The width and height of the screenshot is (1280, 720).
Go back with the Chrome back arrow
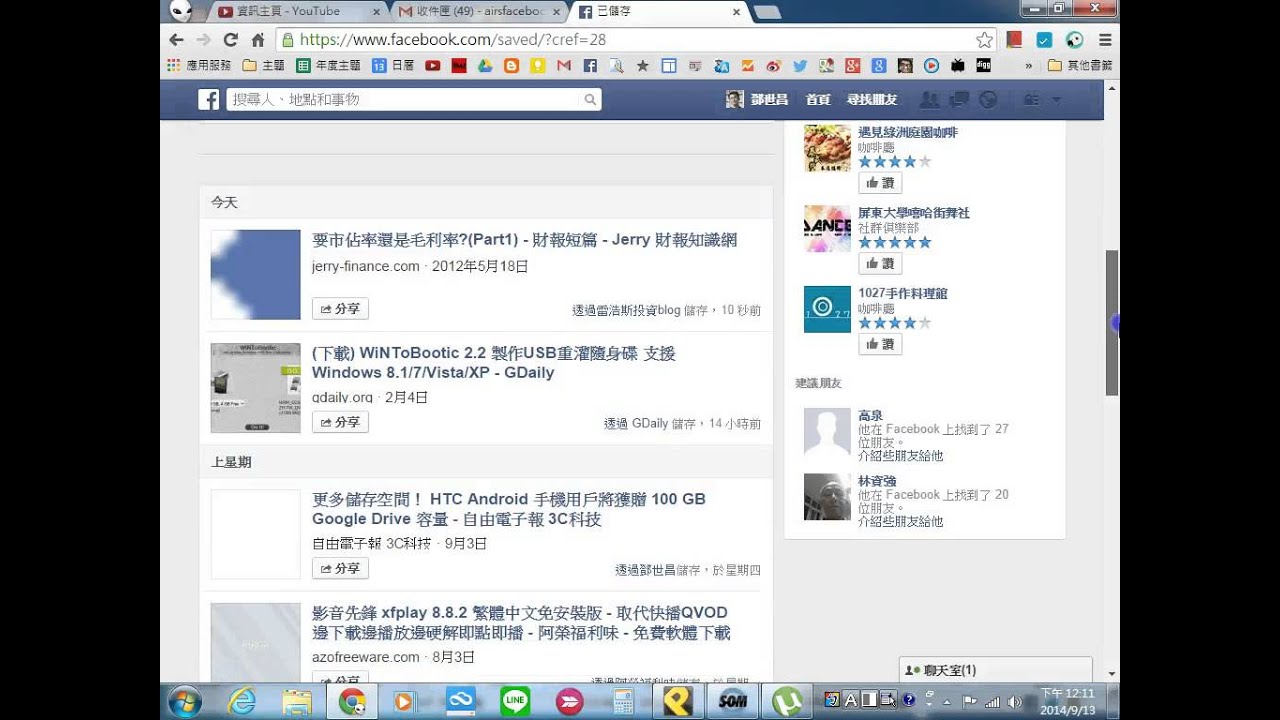[x=177, y=40]
